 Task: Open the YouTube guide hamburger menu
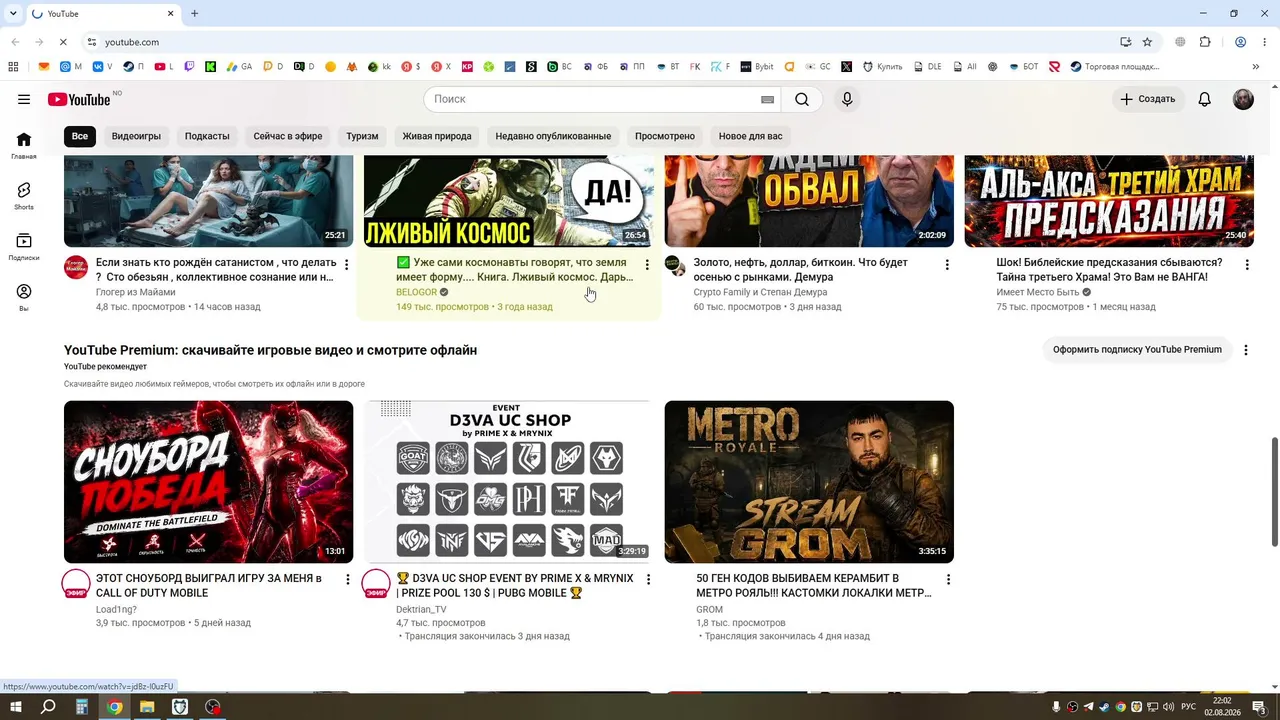pos(24,99)
